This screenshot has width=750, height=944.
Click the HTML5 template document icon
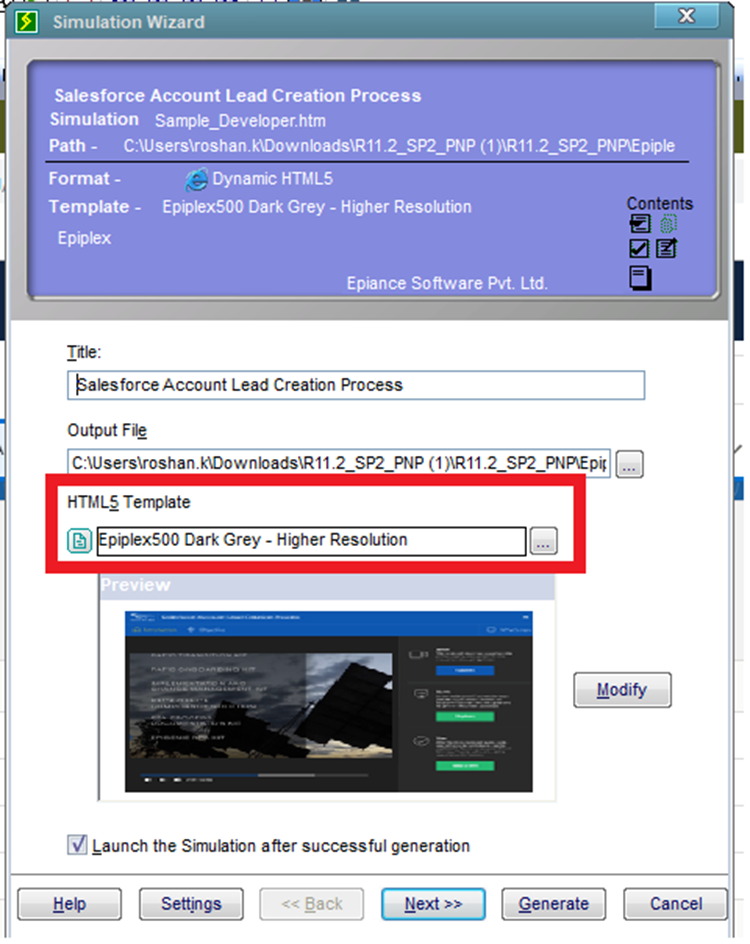click(x=79, y=541)
